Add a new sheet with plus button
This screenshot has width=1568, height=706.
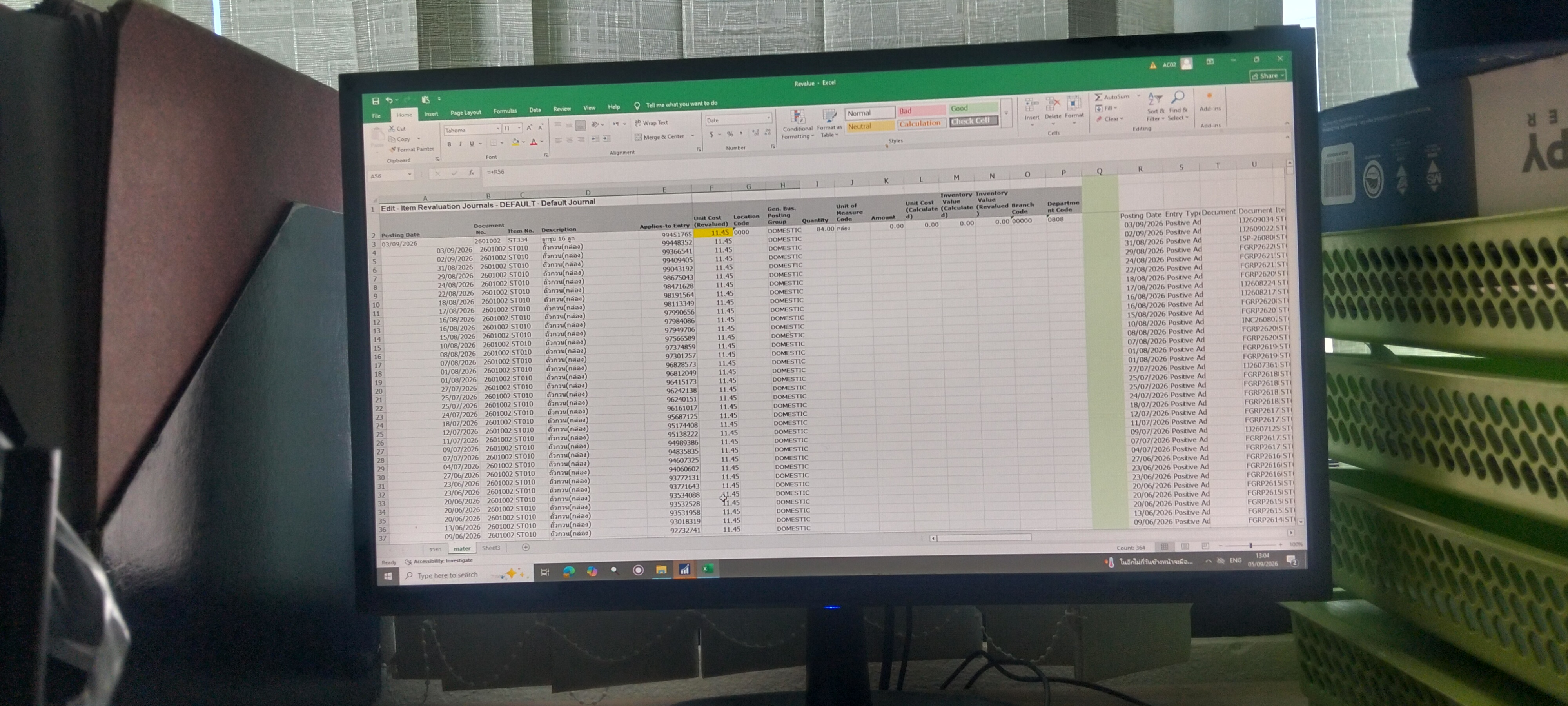pyautogui.click(x=525, y=547)
